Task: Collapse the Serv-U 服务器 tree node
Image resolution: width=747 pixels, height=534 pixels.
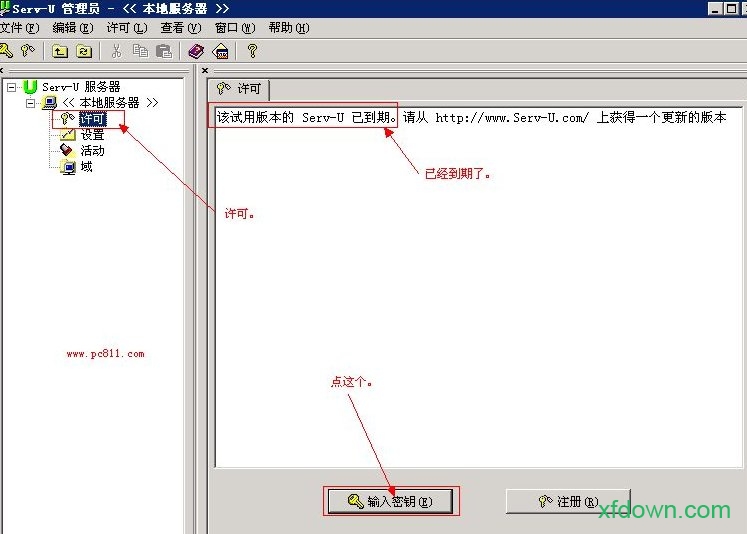Action: coord(11,87)
